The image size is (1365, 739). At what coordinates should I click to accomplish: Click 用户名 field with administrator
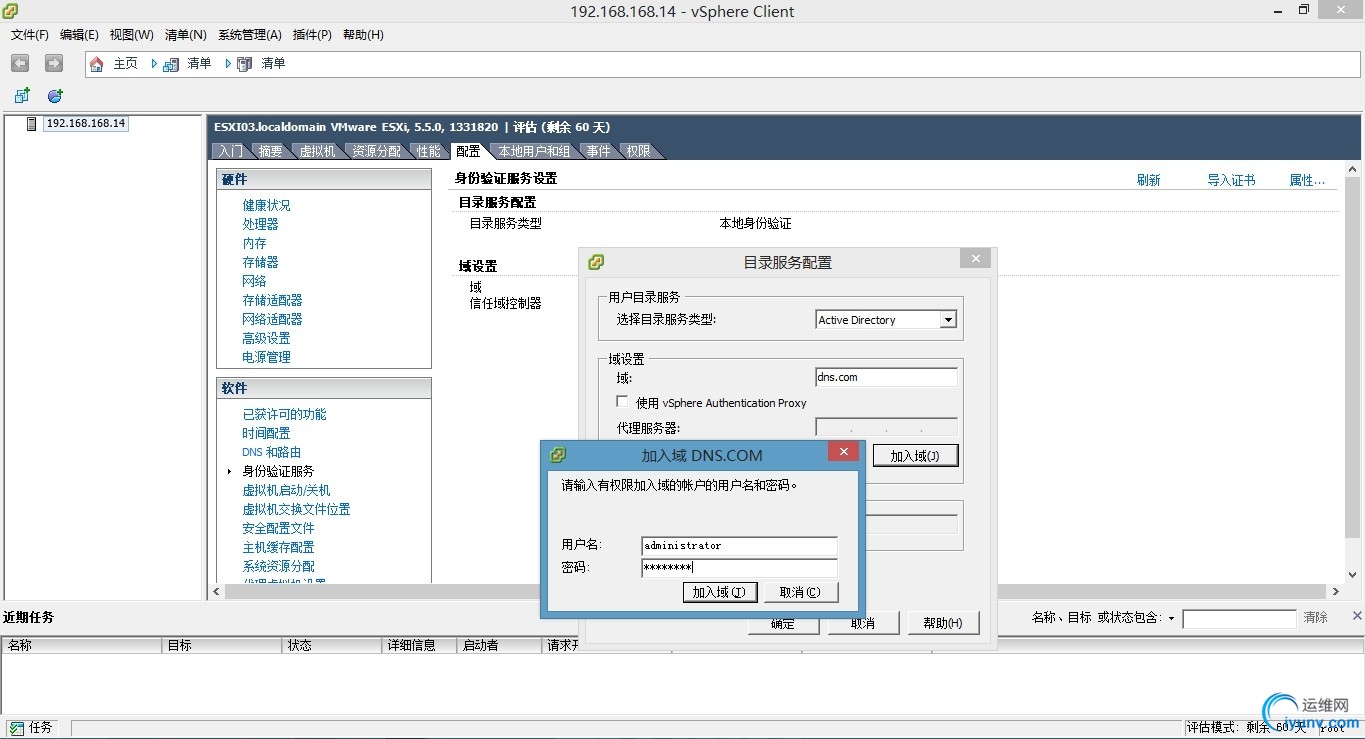coord(739,546)
